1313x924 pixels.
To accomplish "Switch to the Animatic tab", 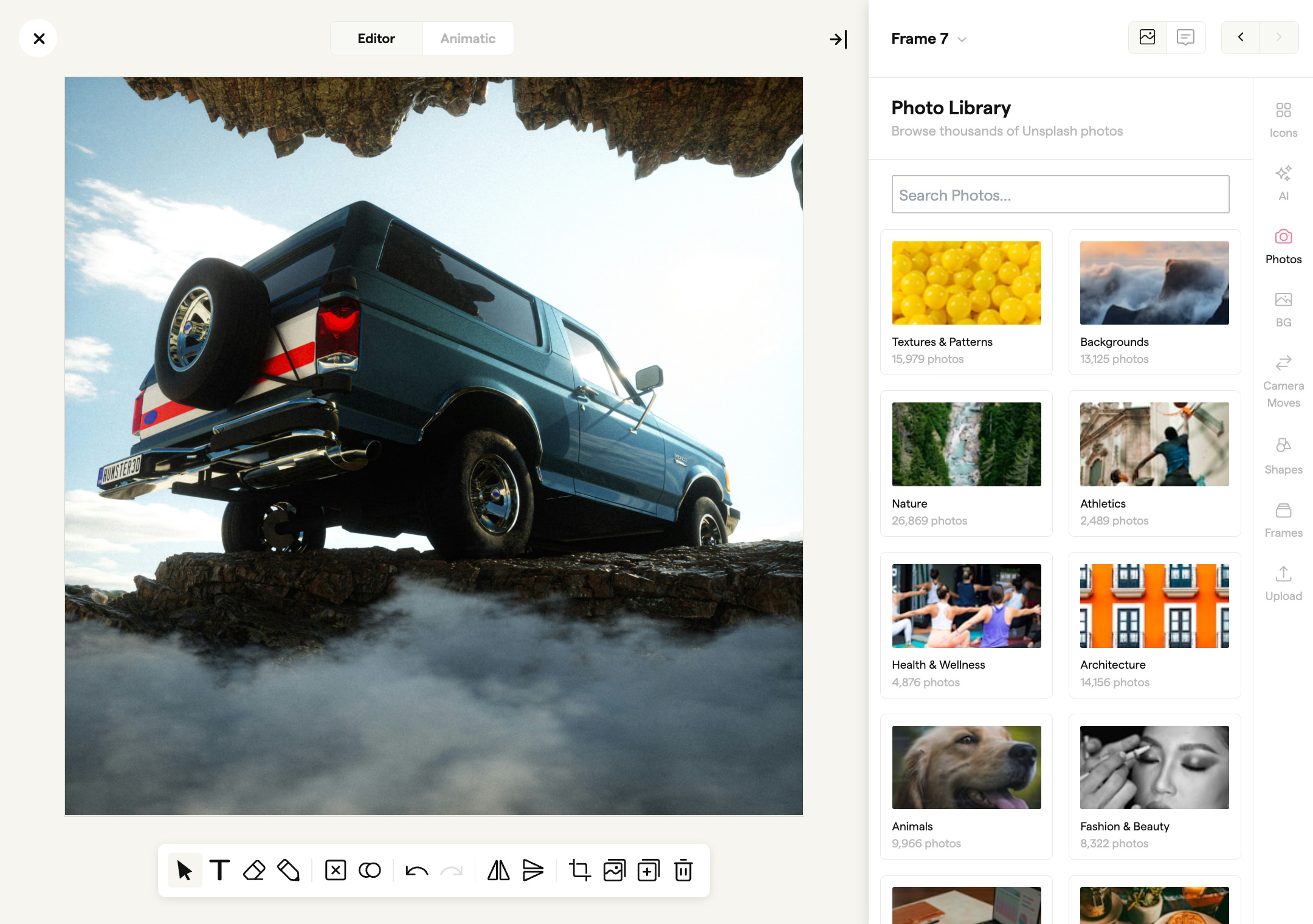I will pos(467,38).
